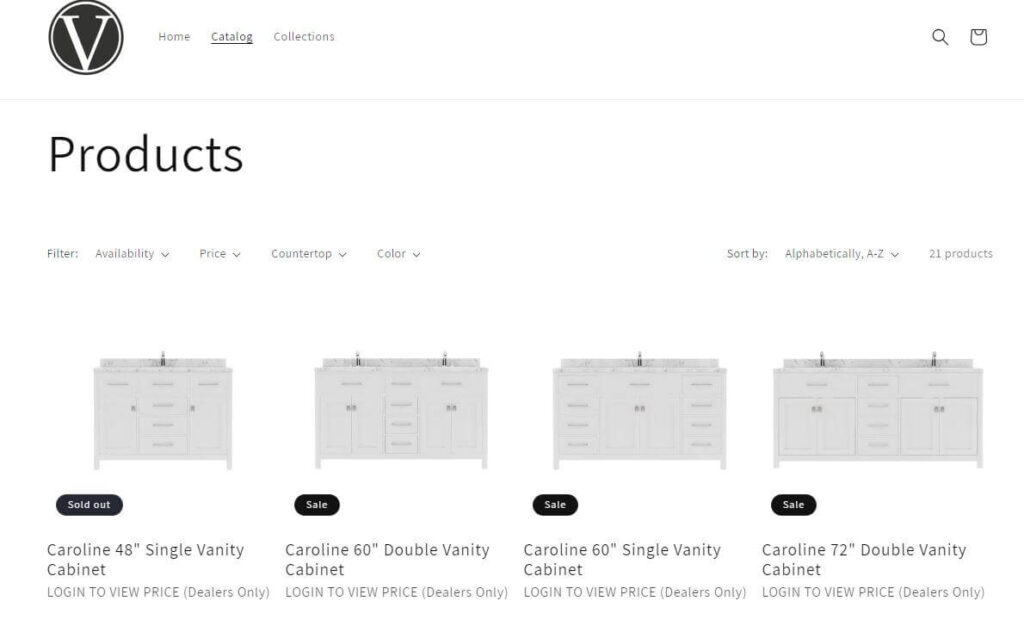This screenshot has height=632, width=1024.
Task: Go to the Home menu link
Action: click(x=174, y=37)
